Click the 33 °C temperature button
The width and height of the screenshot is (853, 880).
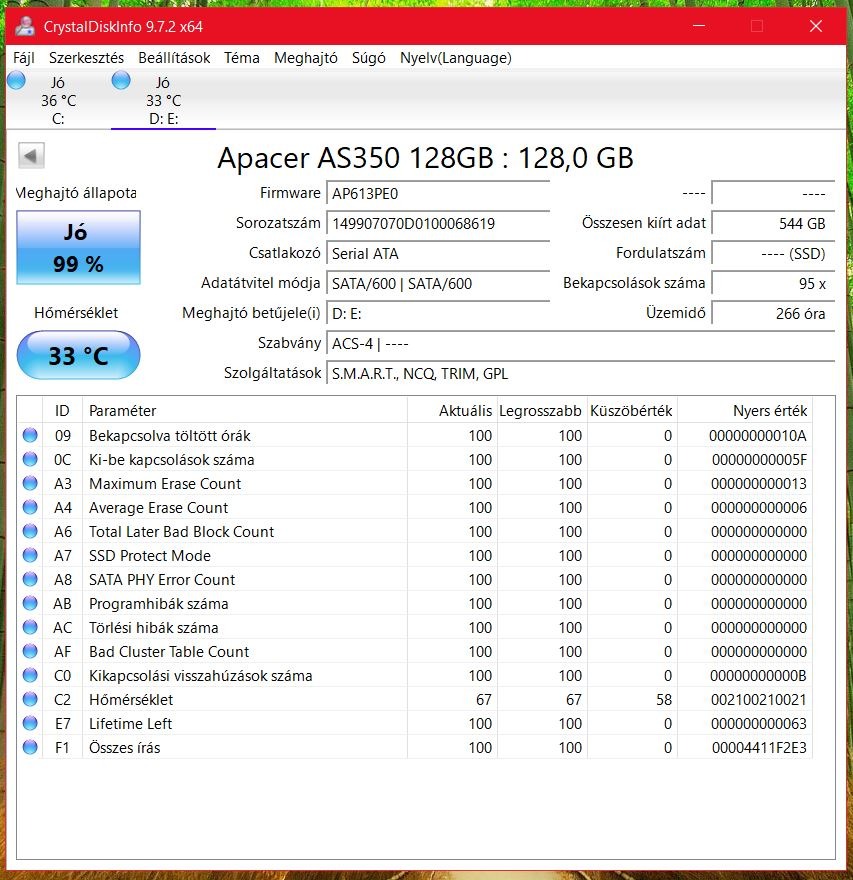point(79,355)
